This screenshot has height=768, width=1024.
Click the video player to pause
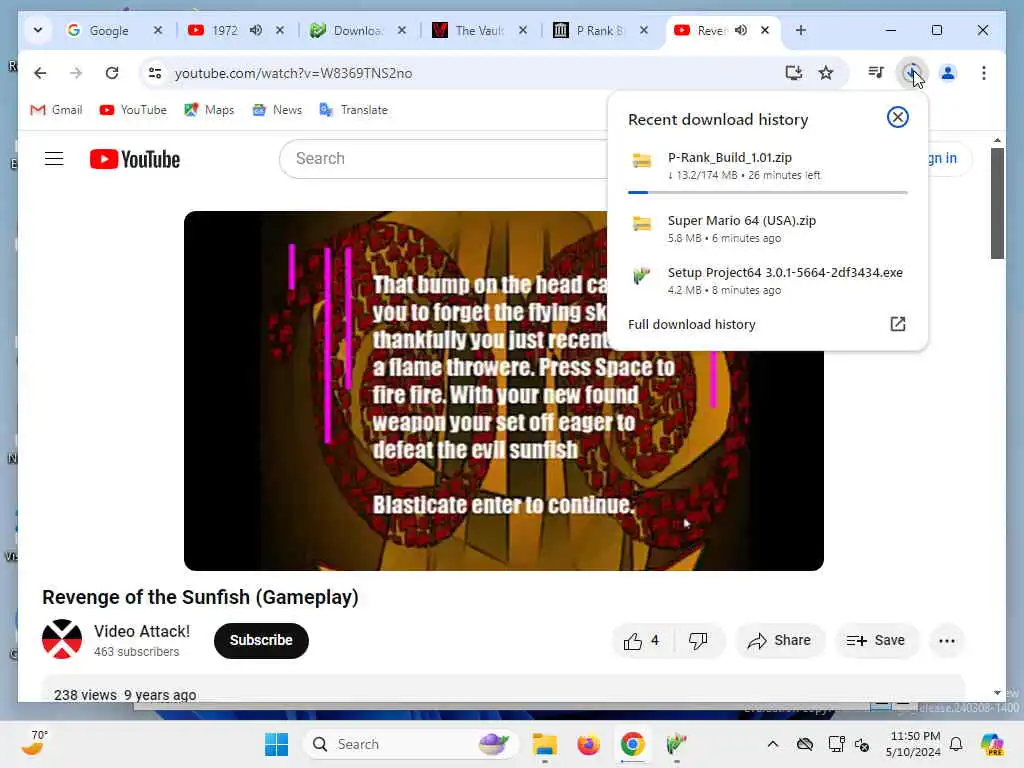(x=504, y=391)
